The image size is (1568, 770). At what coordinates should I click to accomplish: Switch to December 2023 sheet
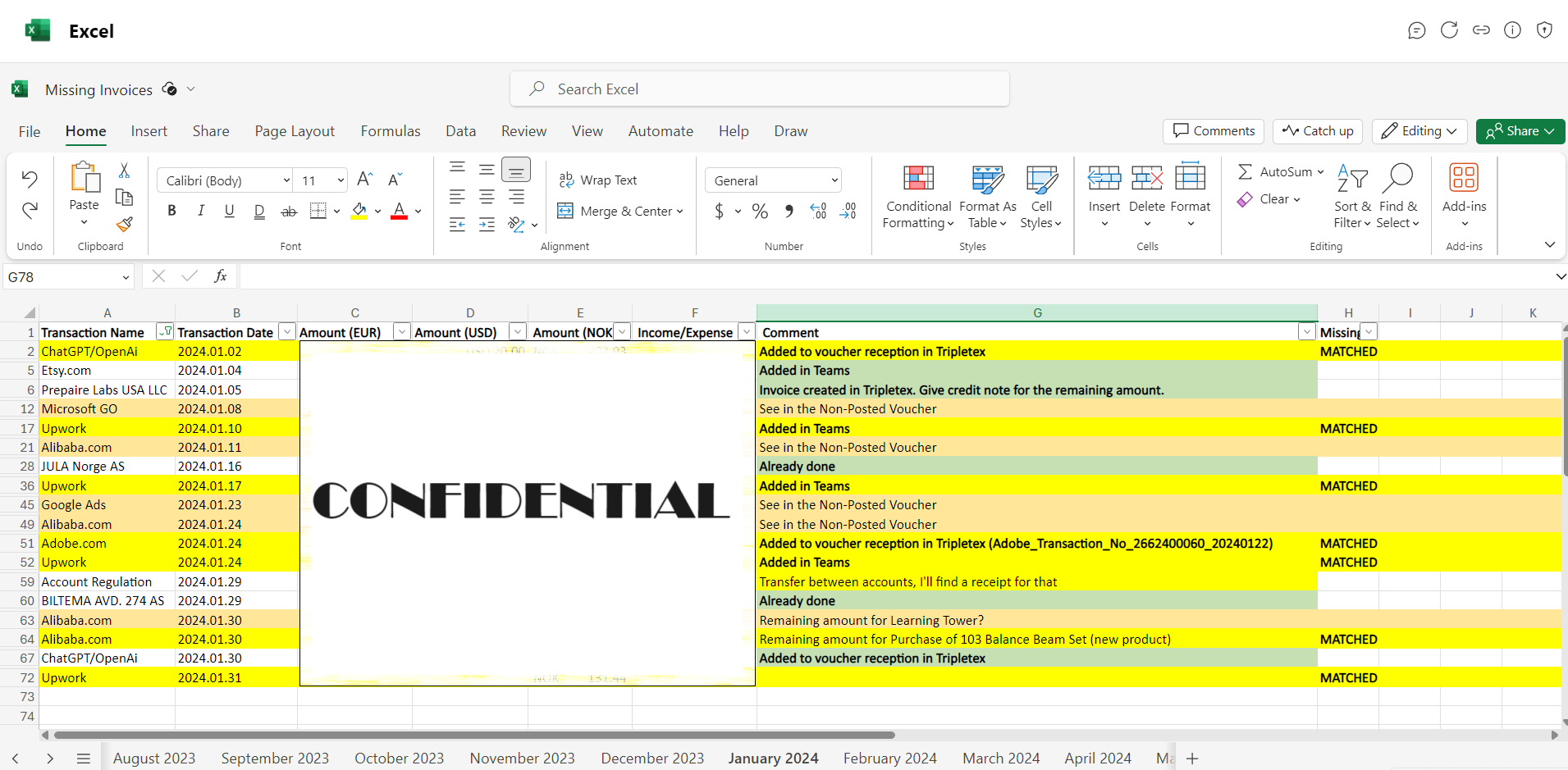[x=652, y=759]
